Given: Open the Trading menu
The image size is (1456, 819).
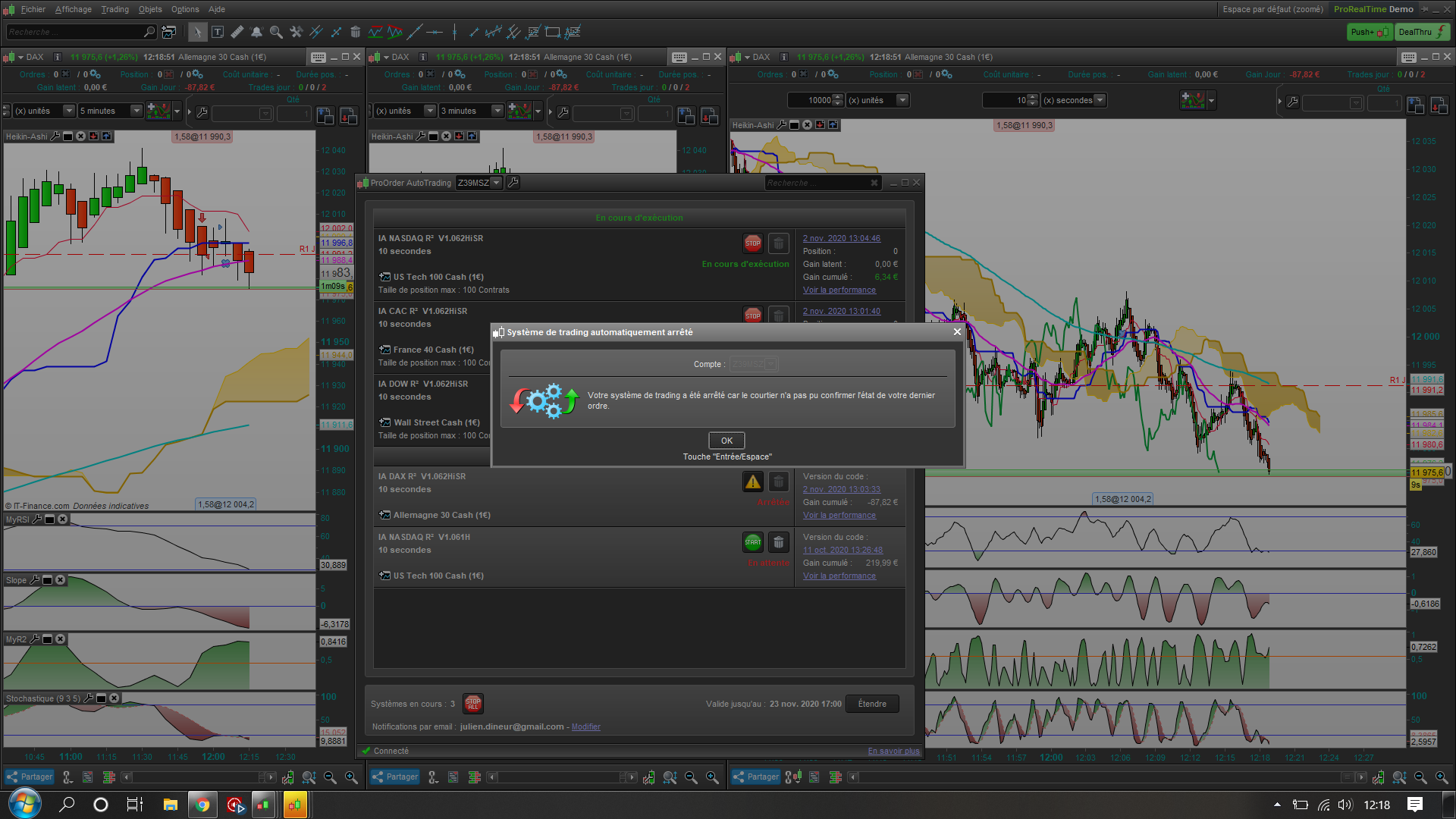Looking at the screenshot, I should coord(115,9).
